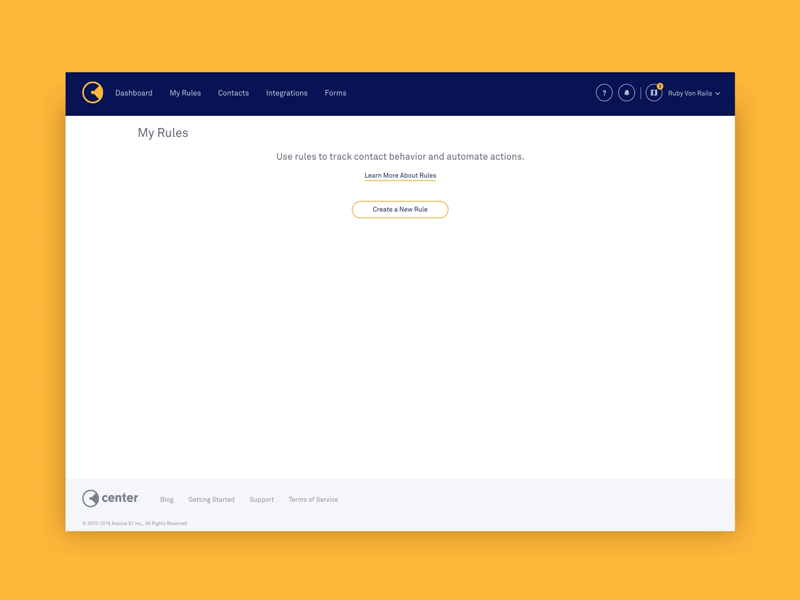800x600 pixels.
Task: Click the Center logo in the footer
Action: point(110,497)
